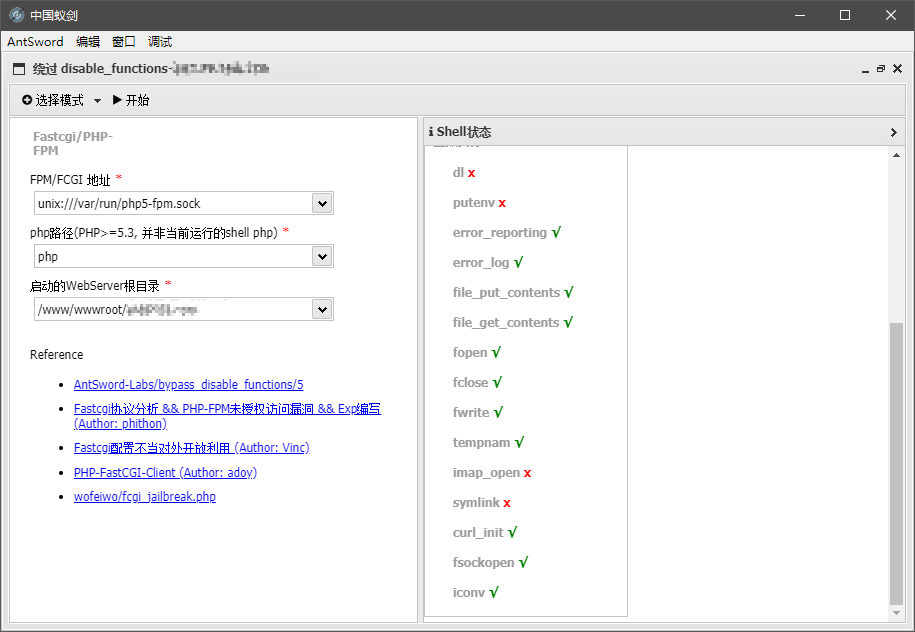Click the scrollbar up arrow in Shell状态
Image resolution: width=915 pixels, height=632 pixels.
pyautogui.click(x=896, y=155)
